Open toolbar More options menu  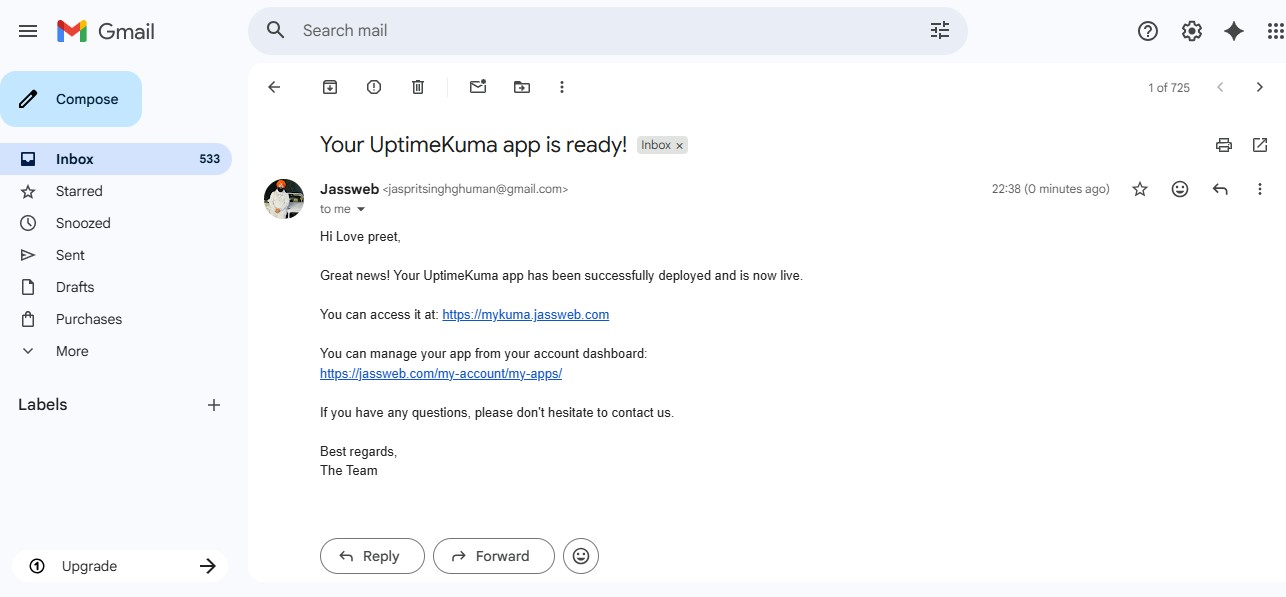562,87
